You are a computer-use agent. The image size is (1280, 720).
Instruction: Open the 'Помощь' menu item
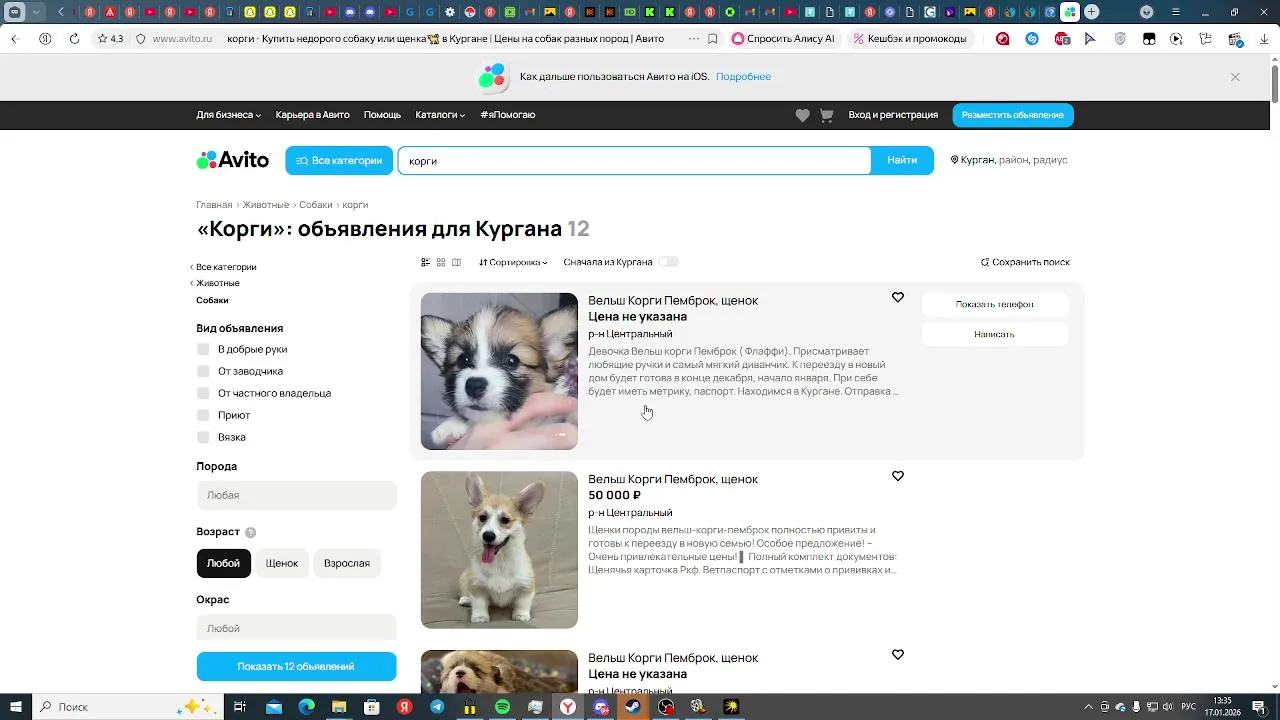[382, 115]
